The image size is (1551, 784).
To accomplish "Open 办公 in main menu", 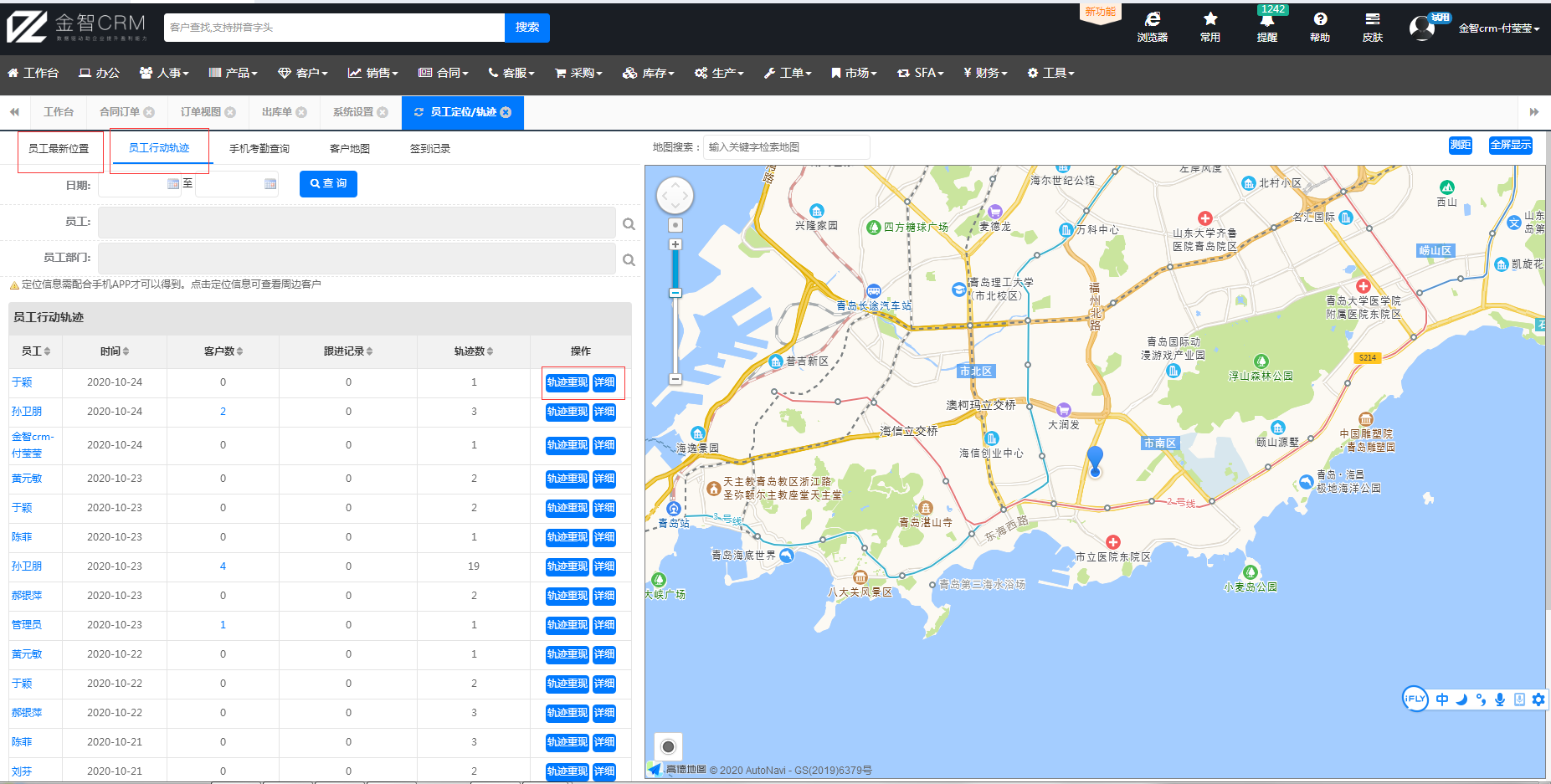I will 100,73.
